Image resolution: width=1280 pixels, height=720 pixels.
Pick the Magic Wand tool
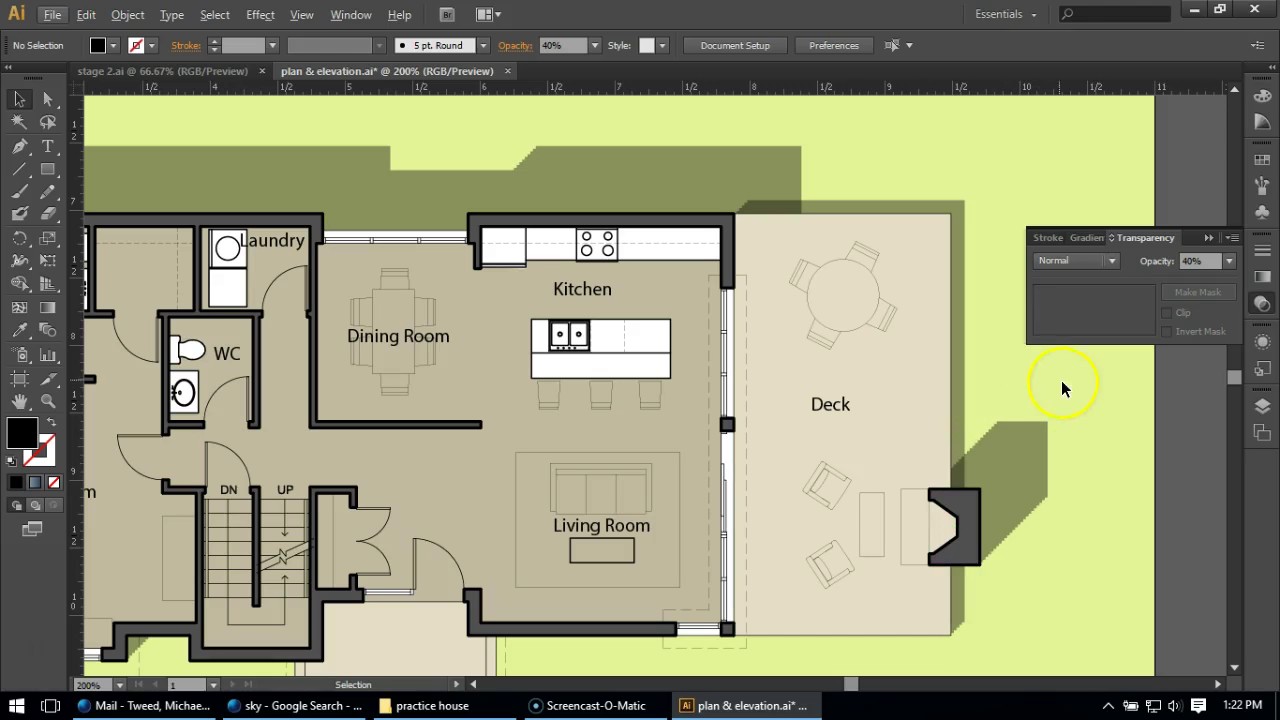[x=19, y=122]
